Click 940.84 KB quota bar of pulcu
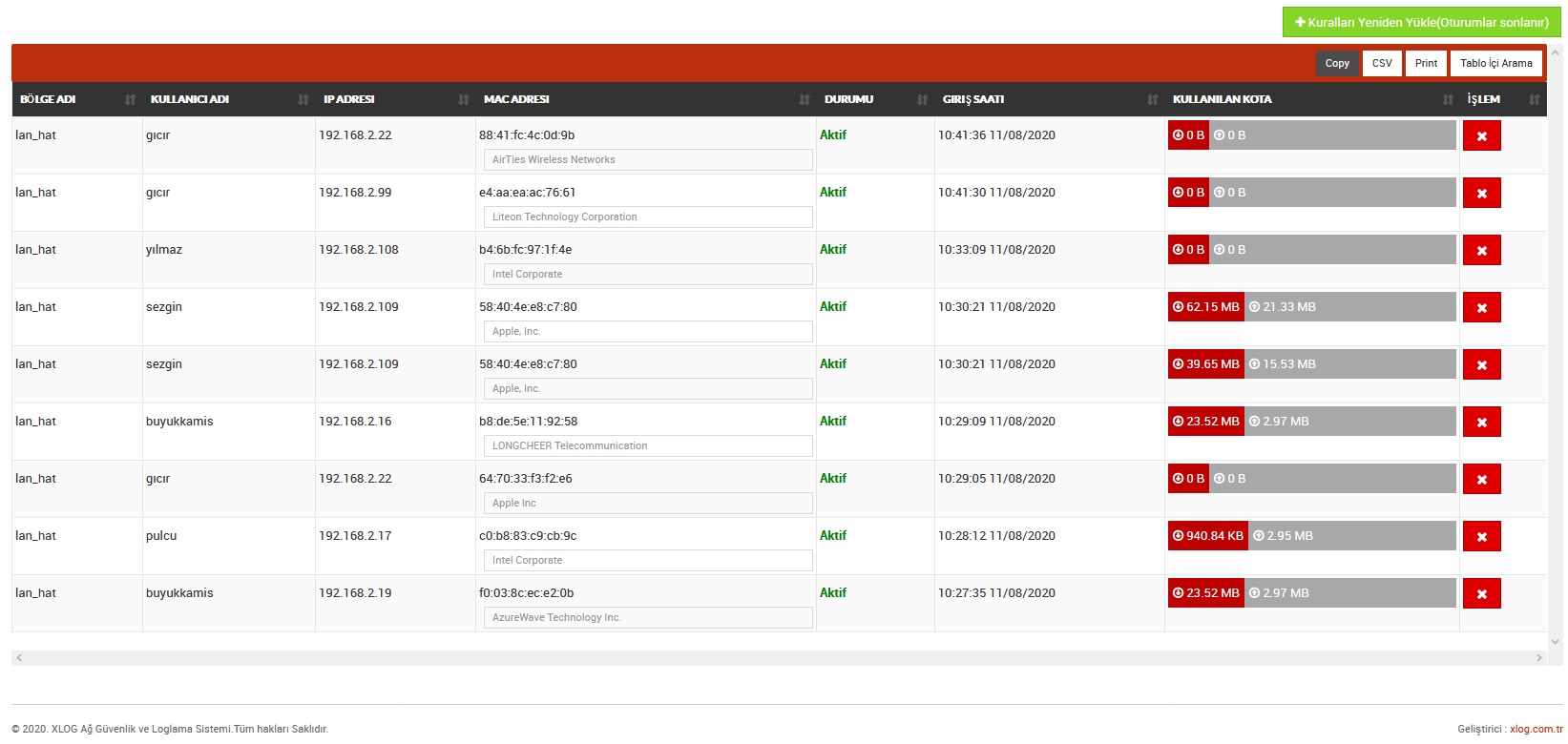Screen dimensions: 1568x744 click(1208, 536)
